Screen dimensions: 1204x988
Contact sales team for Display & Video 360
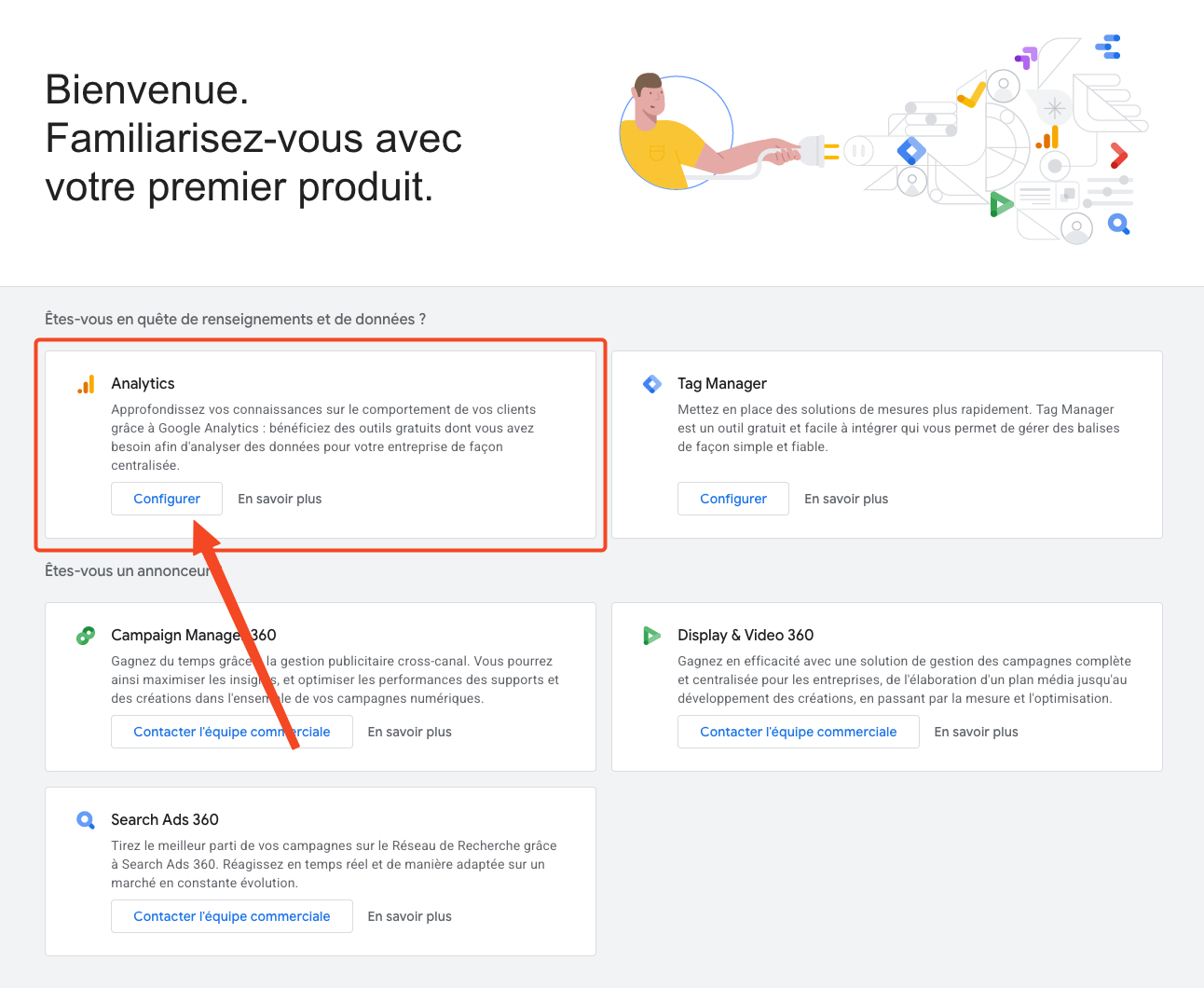pos(798,732)
